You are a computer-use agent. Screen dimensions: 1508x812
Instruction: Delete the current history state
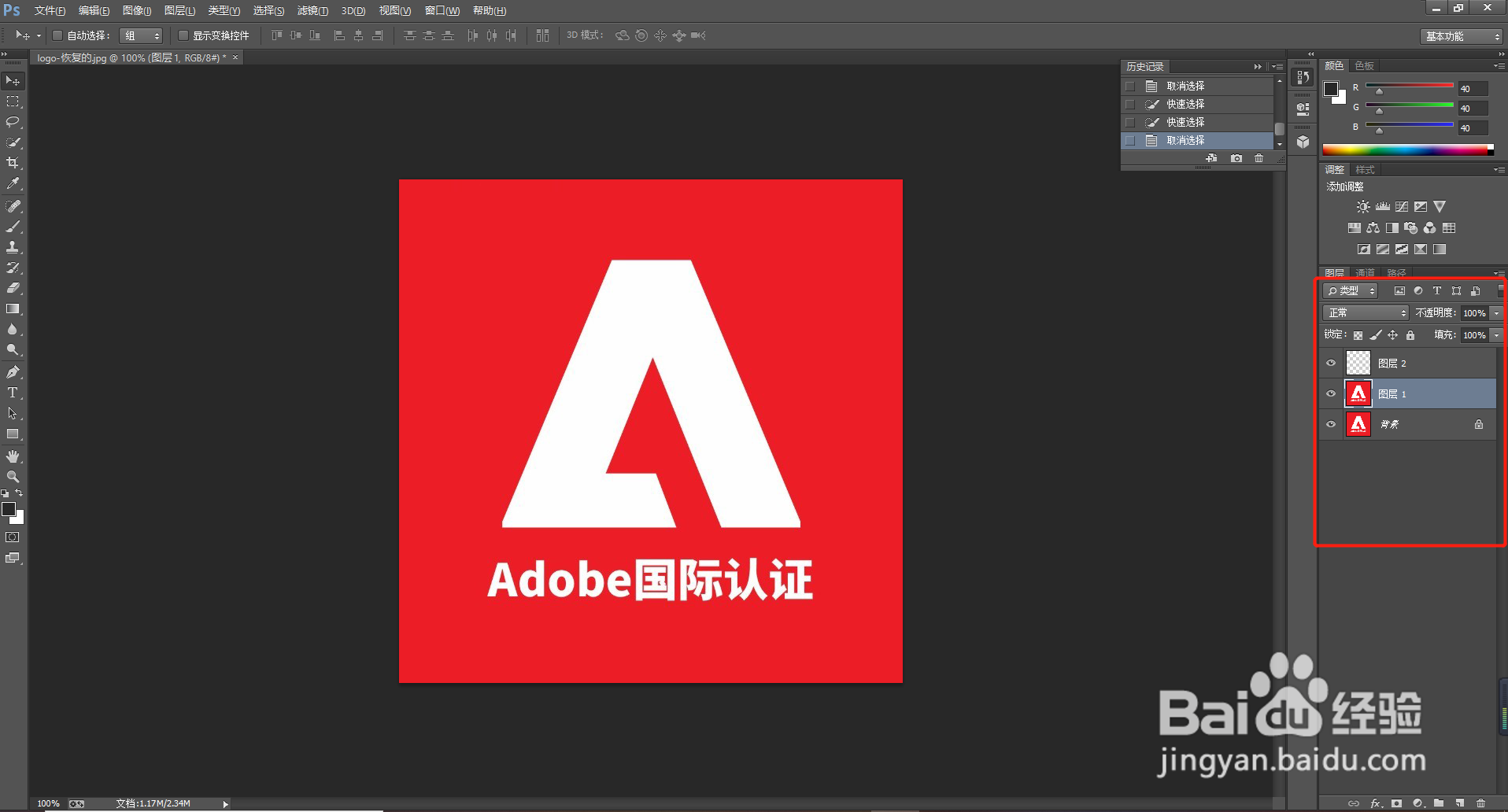click(1259, 158)
